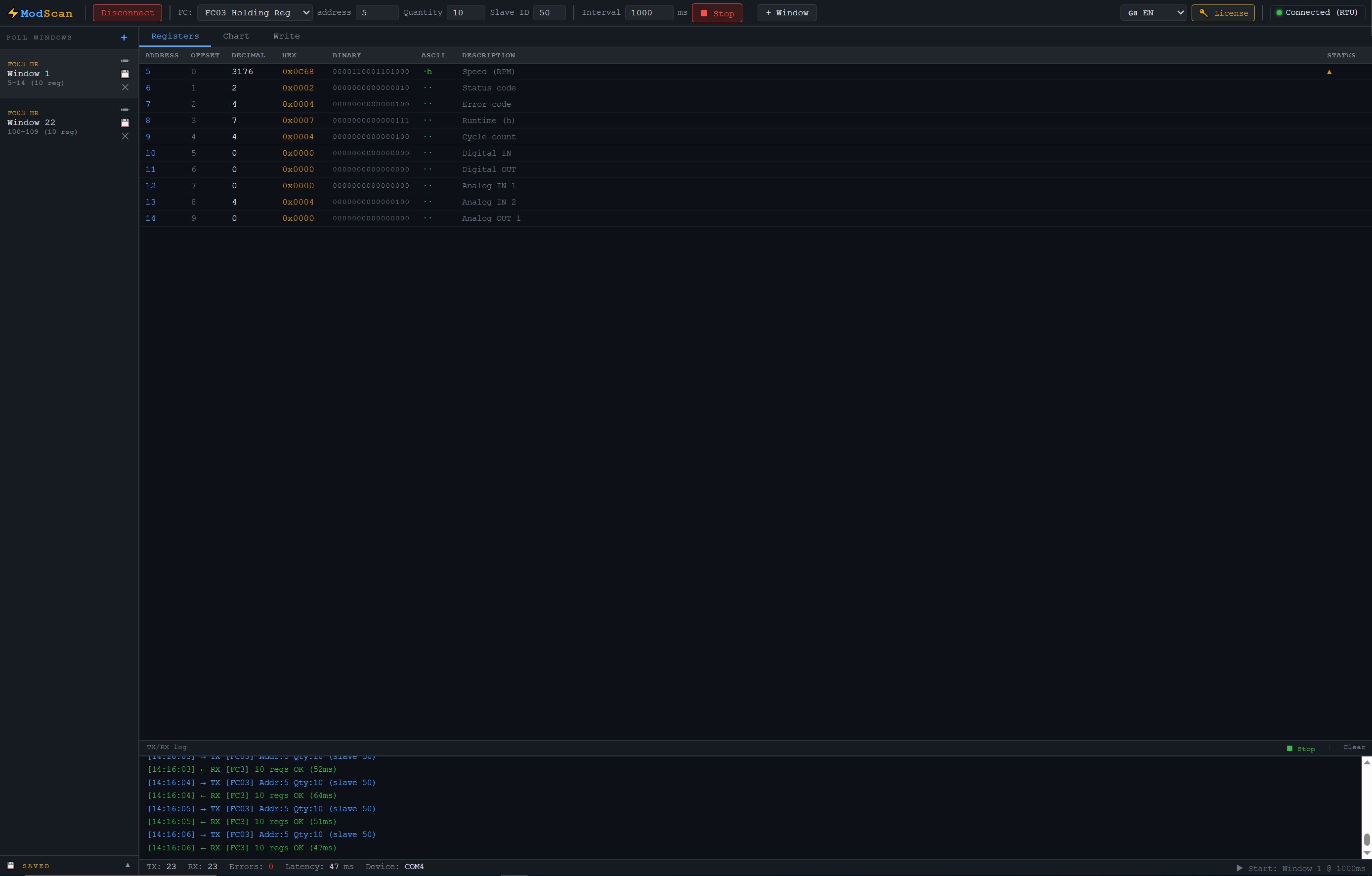The width and height of the screenshot is (1372, 876).
Task: Click the Analog IN 2 description
Action: click(489, 202)
